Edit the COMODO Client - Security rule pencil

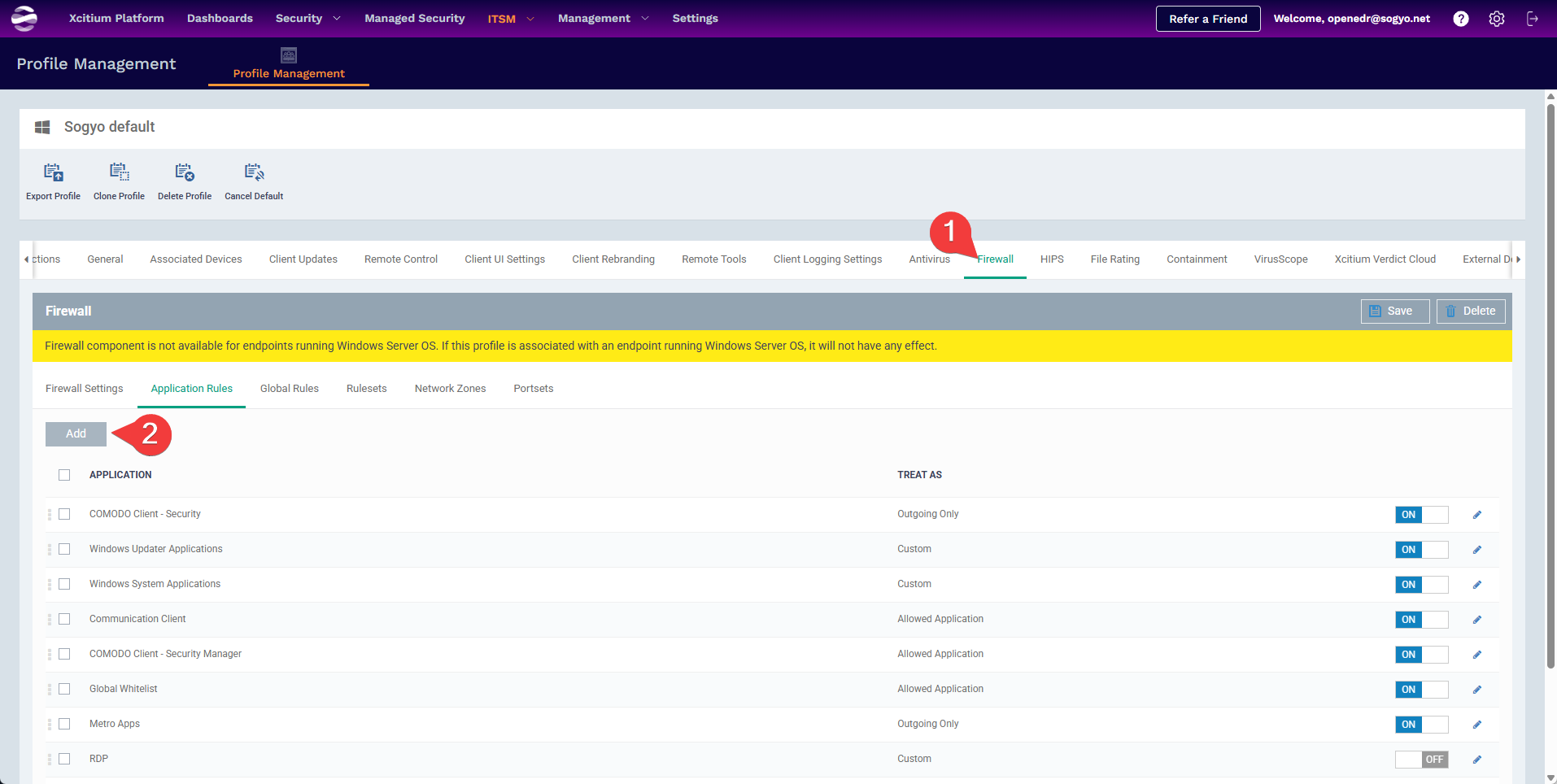1477,515
